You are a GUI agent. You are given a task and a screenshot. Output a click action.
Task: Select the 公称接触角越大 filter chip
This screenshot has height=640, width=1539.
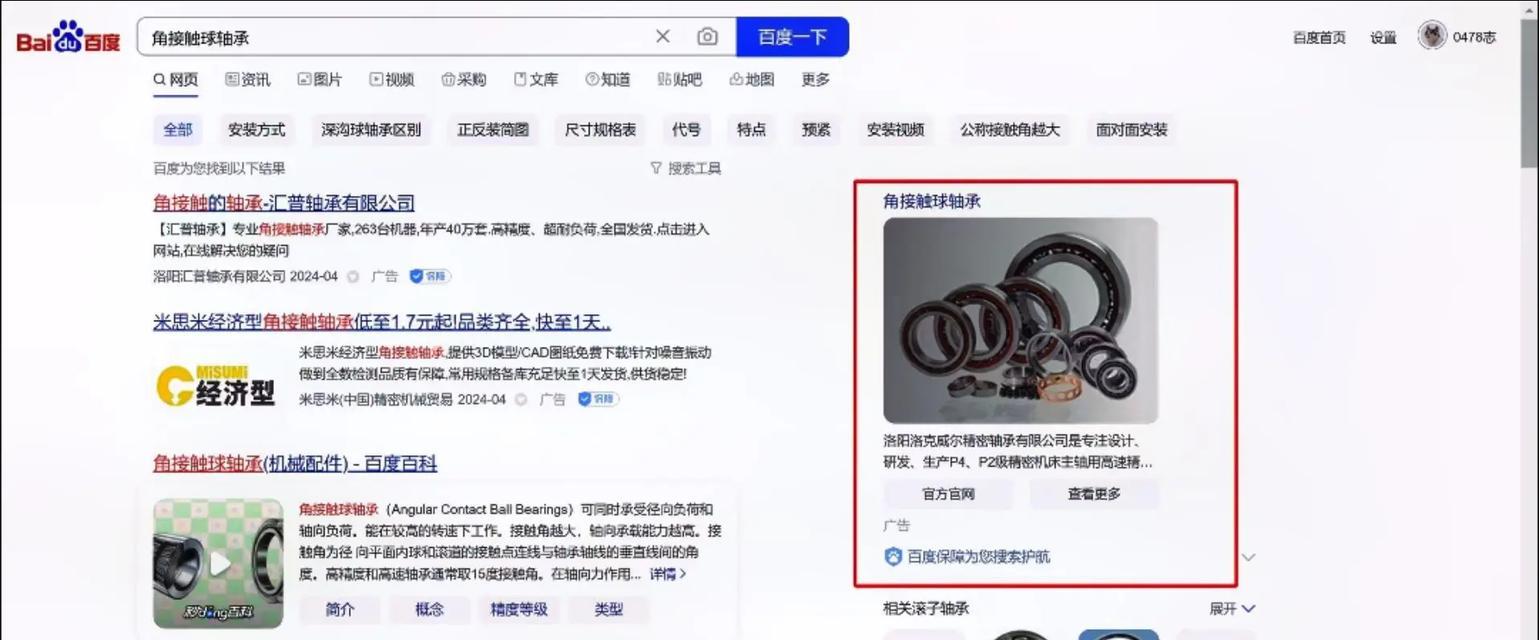(x=1010, y=130)
